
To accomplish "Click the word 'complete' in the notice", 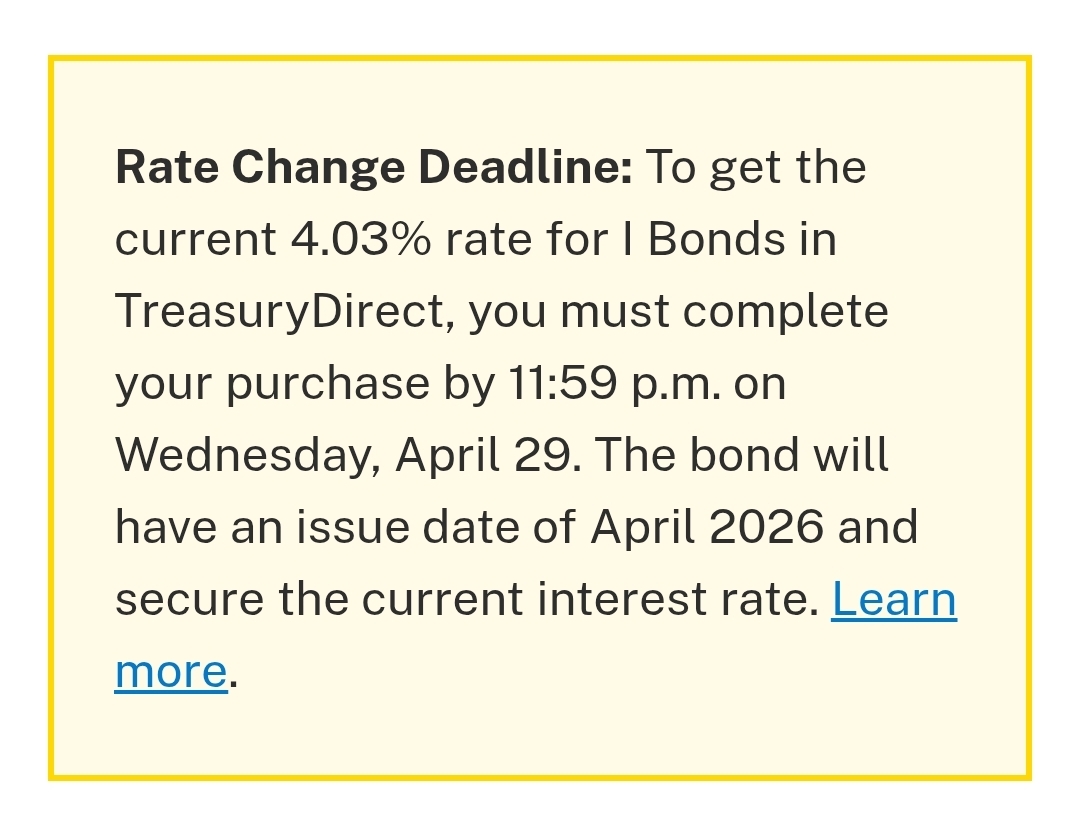I will [x=786, y=311].
